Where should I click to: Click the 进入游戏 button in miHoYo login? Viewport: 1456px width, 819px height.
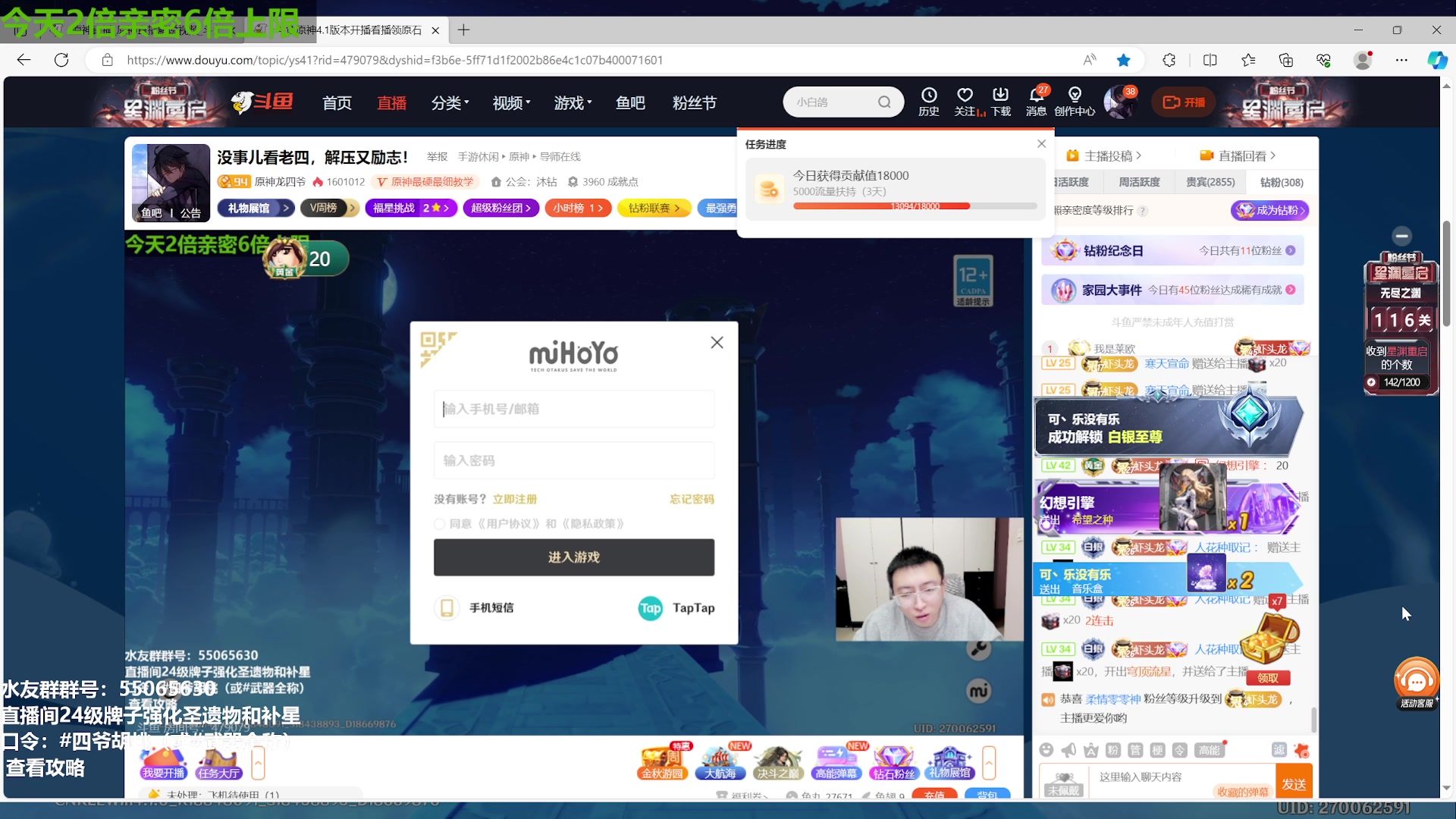(x=574, y=557)
